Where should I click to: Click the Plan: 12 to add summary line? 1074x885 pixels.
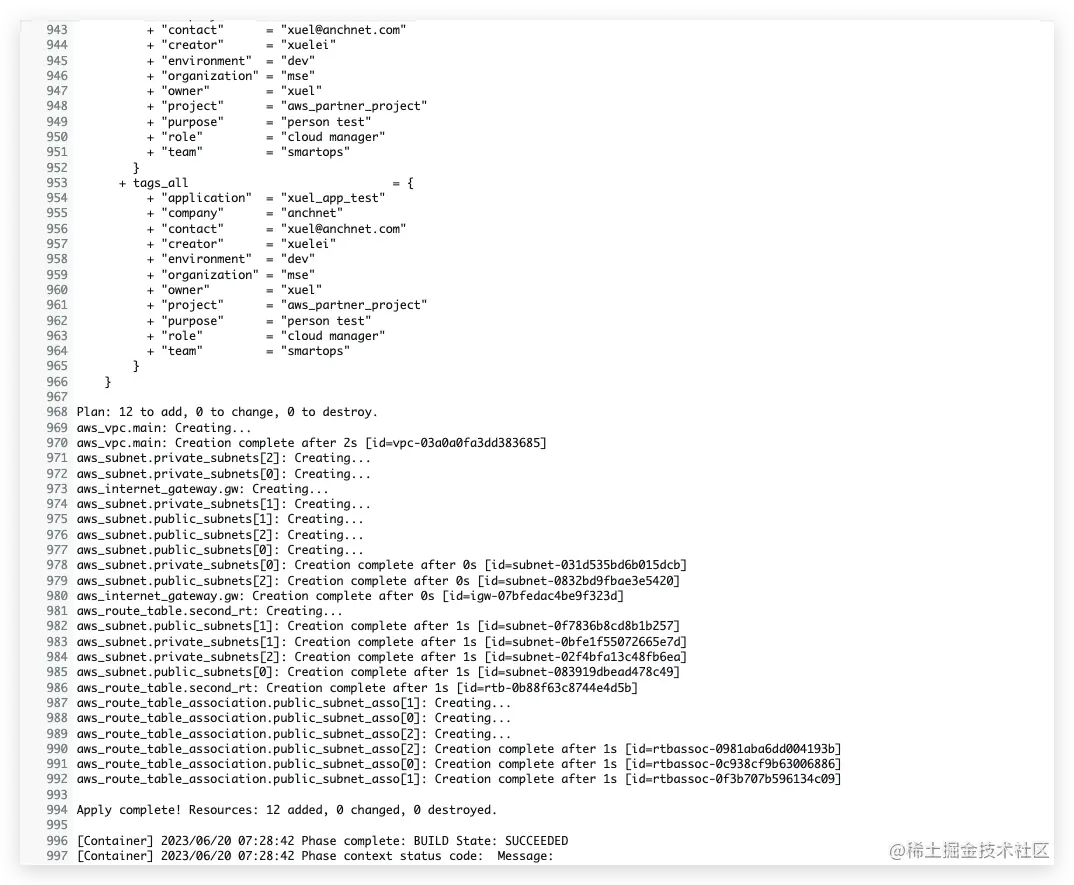pyautogui.click(x=227, y=412)
